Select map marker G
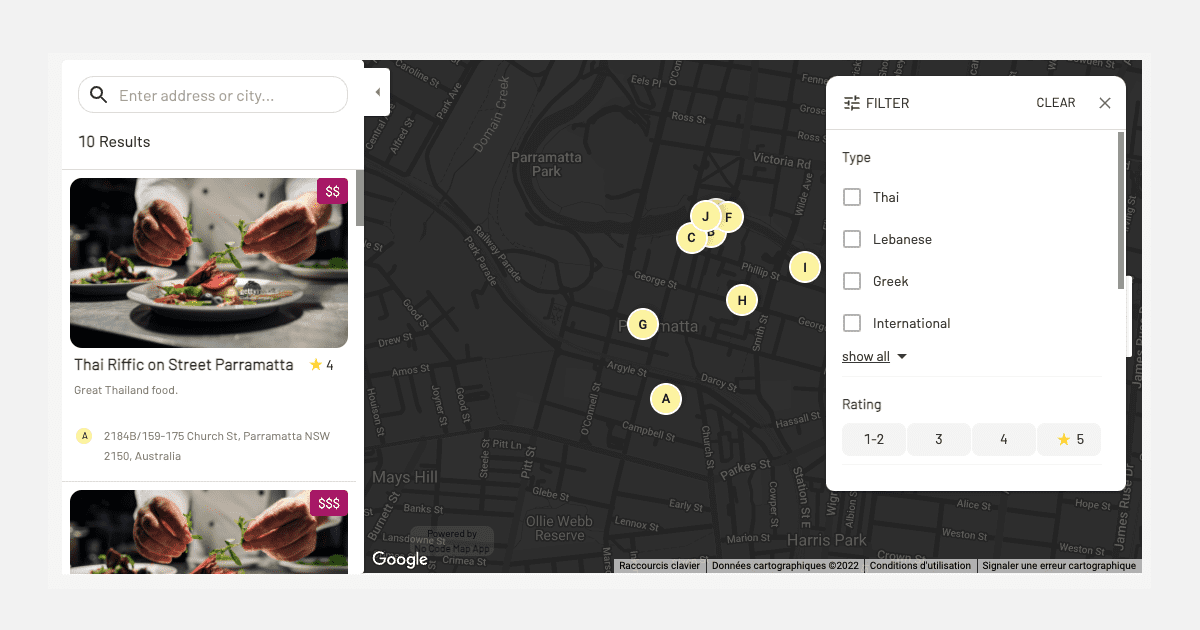 643,324
